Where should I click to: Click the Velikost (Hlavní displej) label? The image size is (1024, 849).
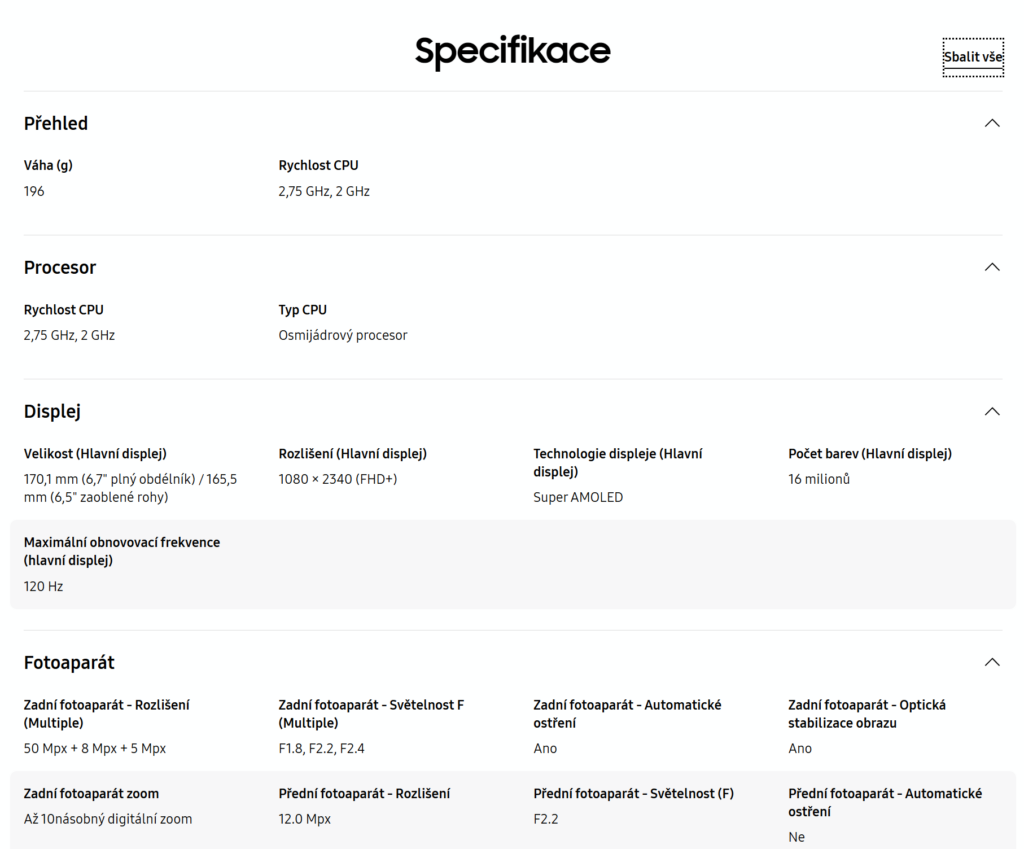tap(95, 454)
